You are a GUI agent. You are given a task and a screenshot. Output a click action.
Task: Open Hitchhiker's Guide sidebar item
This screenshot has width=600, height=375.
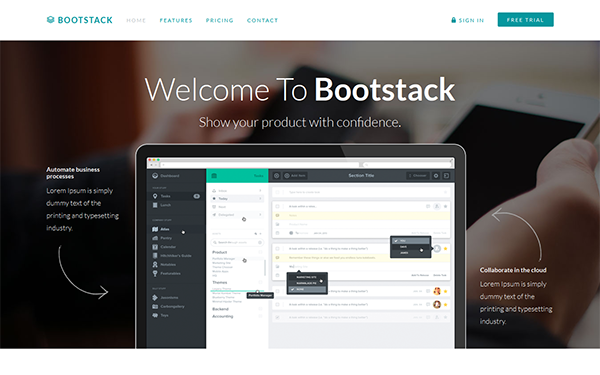point(172,256)
